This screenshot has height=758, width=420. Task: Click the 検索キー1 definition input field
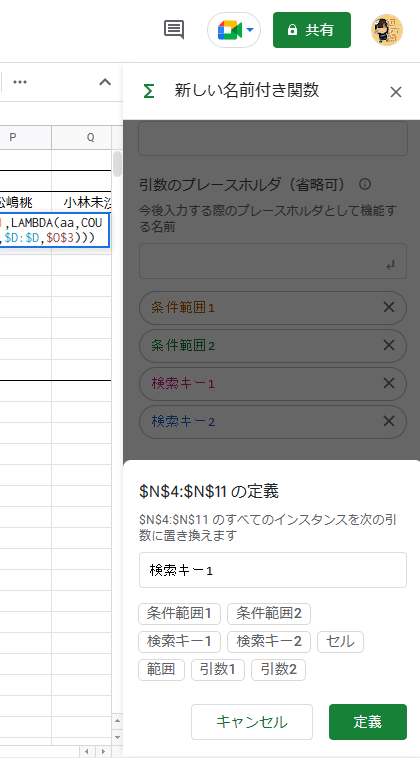(x=273, y=570)
